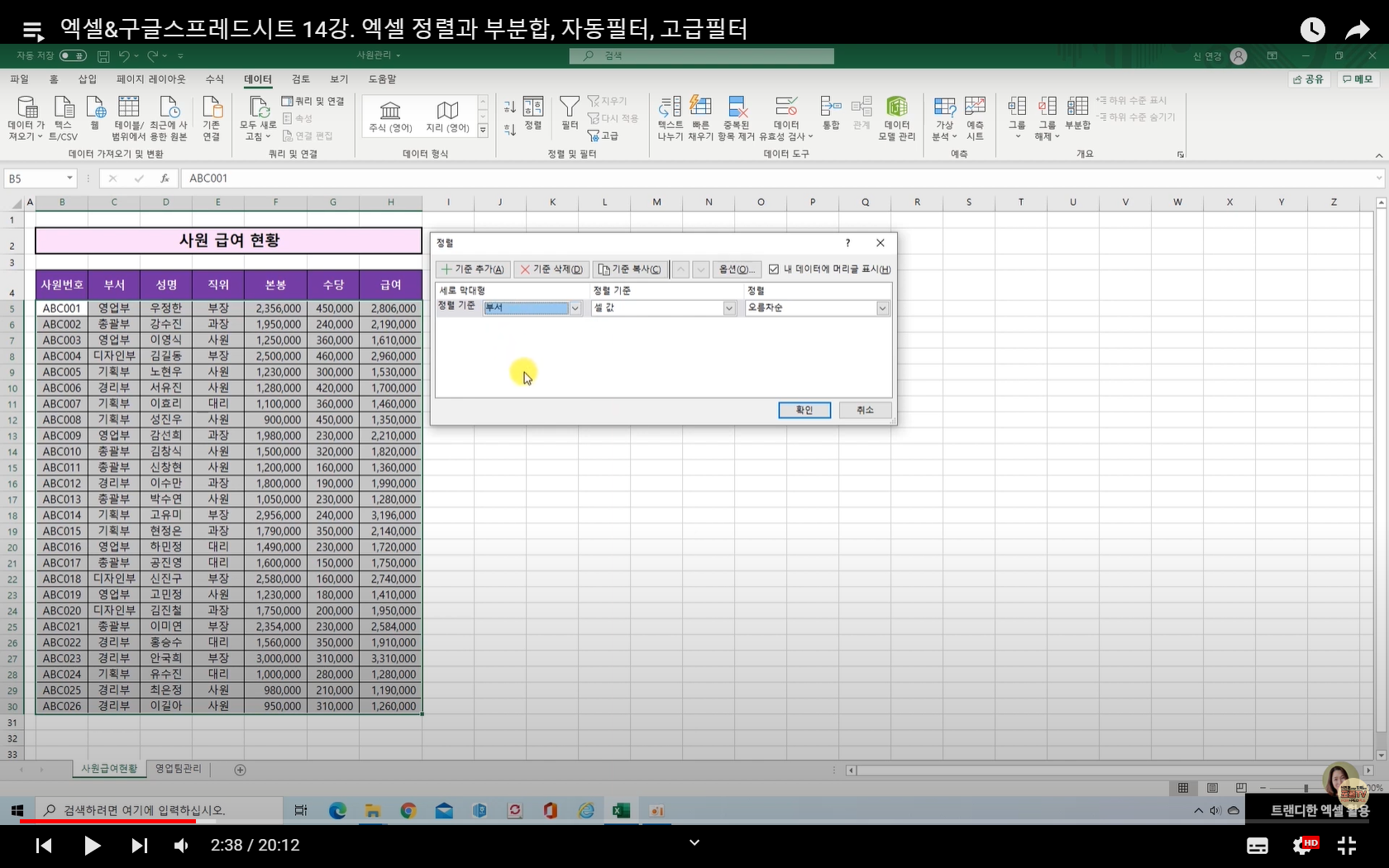This screenshot has height=868, width=1389.
Task: Click the 고급 advanced filter icon
Action: pos(603,136)
